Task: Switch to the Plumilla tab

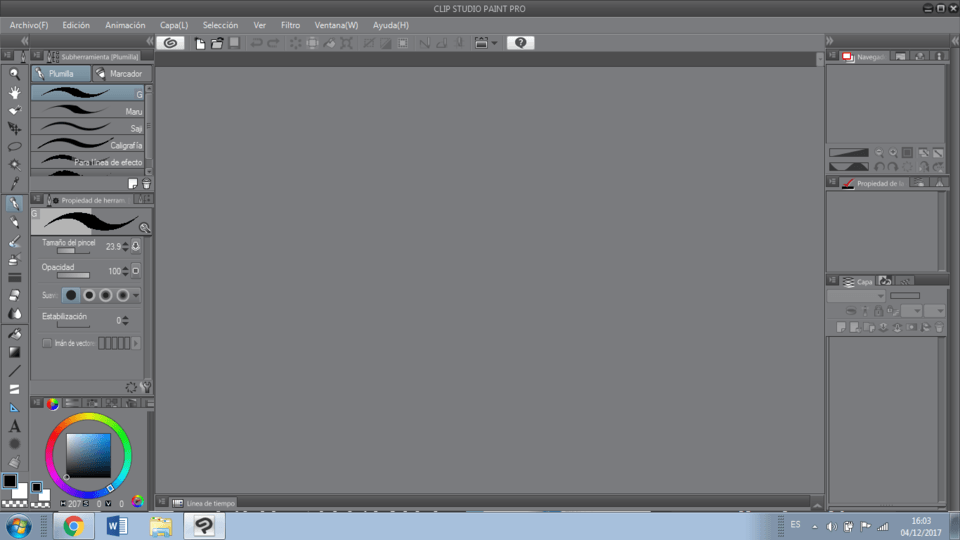Action: 61,73
